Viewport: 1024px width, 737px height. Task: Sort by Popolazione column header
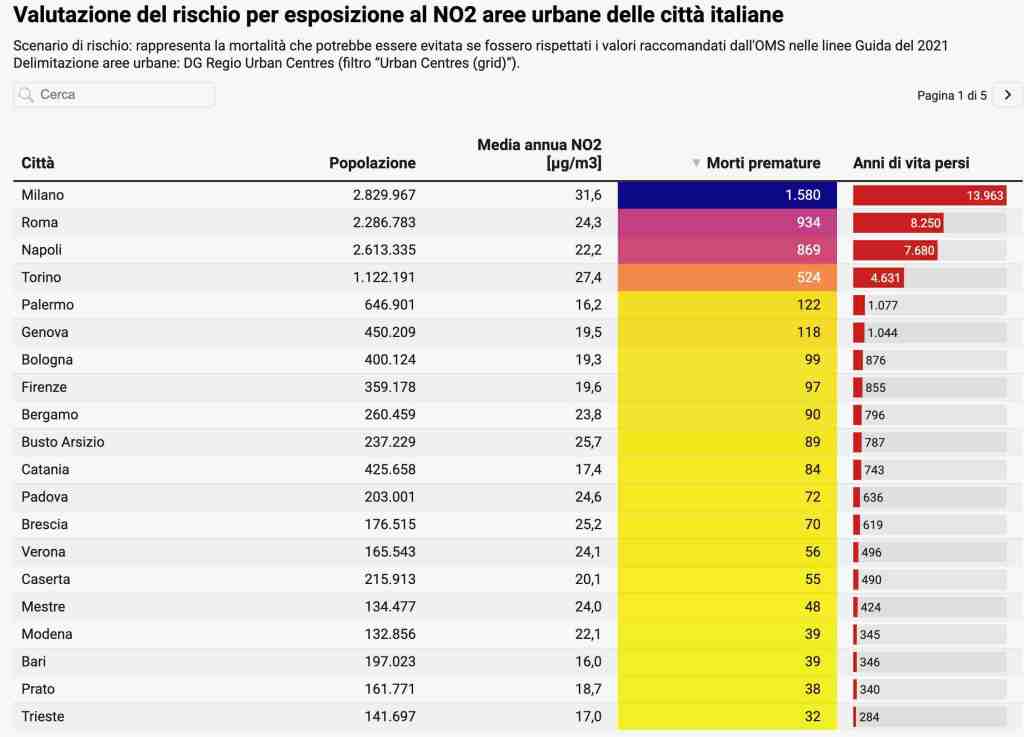(x=372, y=163)
